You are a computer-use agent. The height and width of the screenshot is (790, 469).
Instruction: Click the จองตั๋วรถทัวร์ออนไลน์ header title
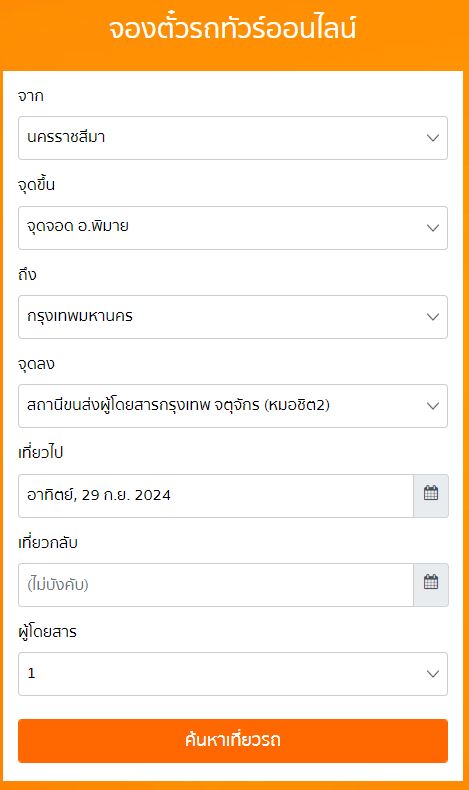[233, 29]
